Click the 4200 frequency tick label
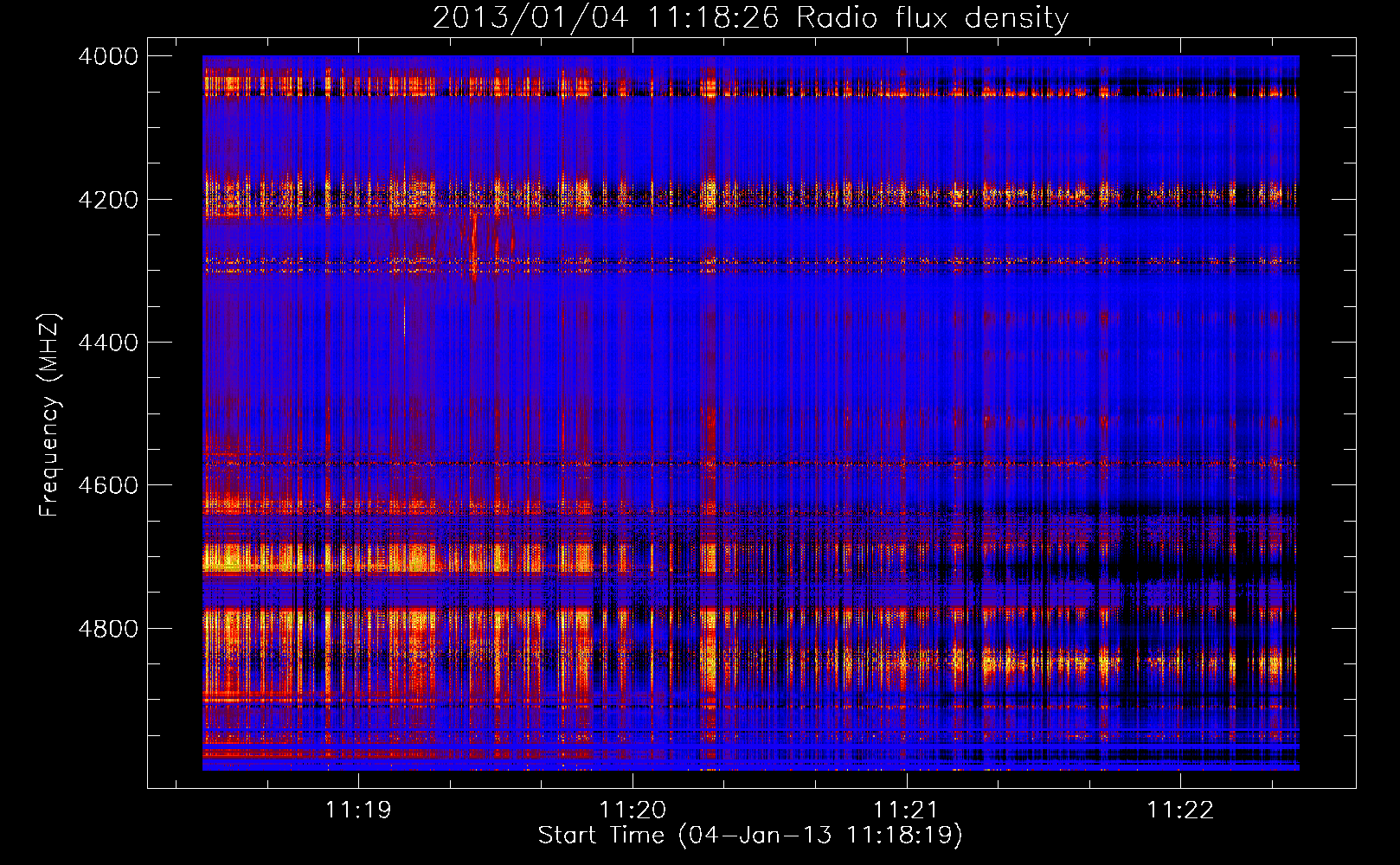The image size is (1400, 865). point(108,200)
